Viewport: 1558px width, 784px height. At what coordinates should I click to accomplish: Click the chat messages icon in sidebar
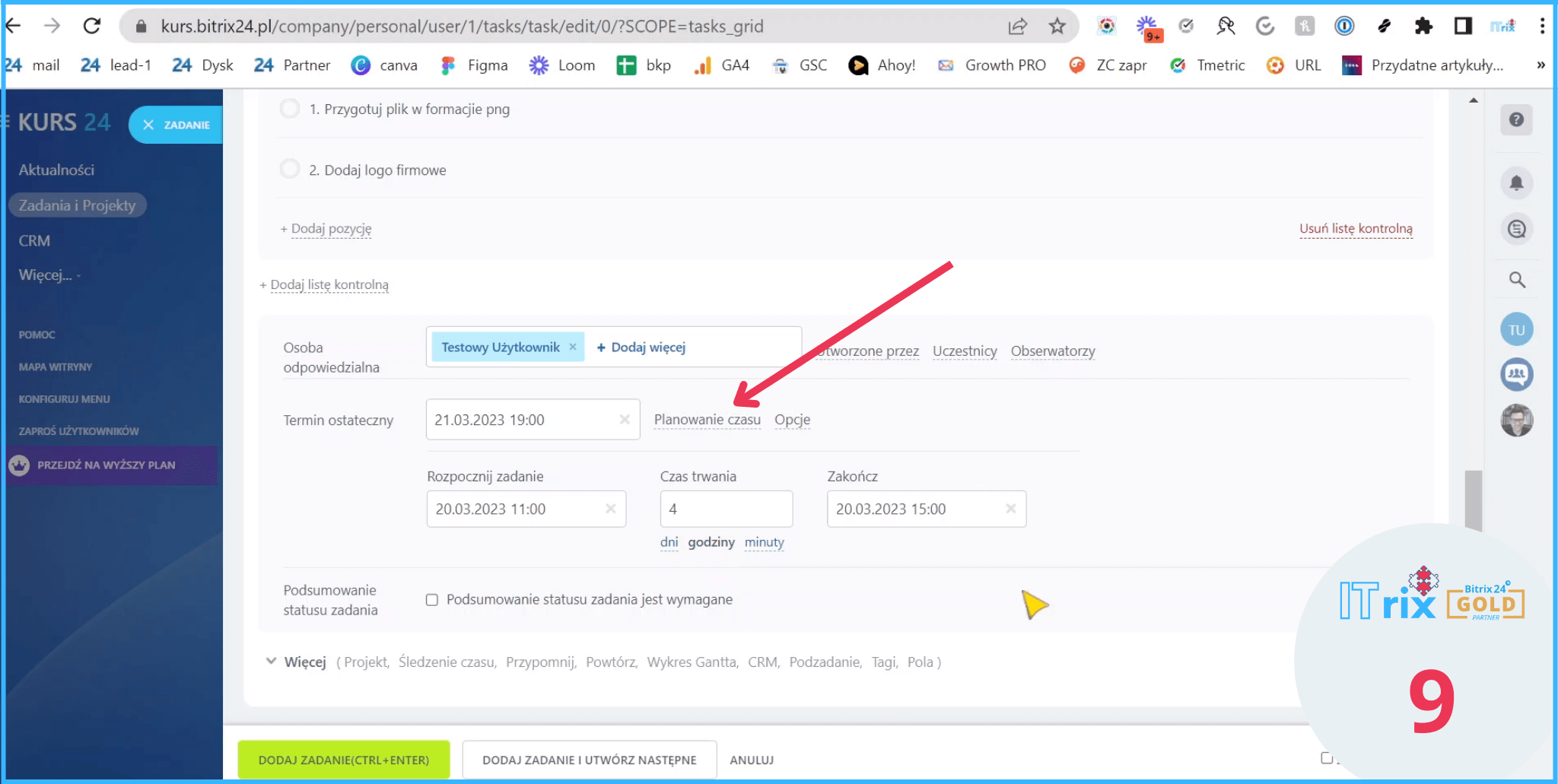point(1516,229)
